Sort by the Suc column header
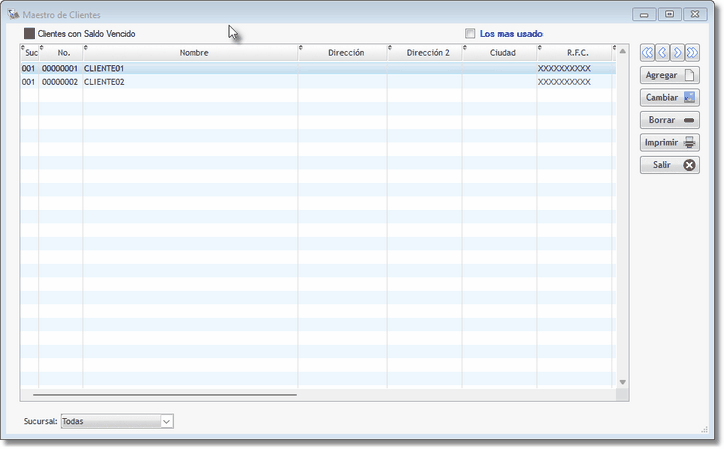This screenshot has height=449, width=724. [x=30, y=53]
